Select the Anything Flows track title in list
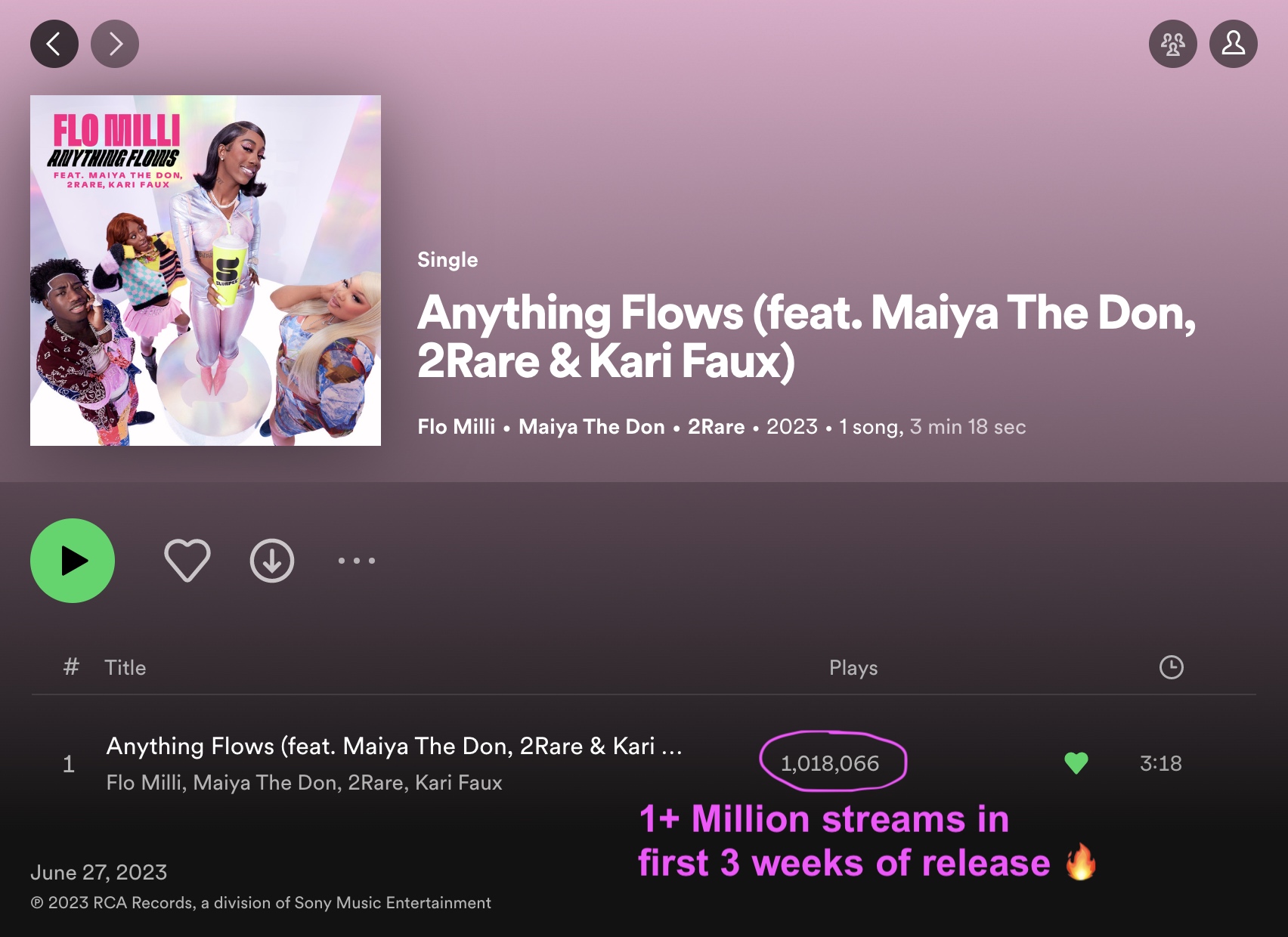The image size is (1288, 937). (x=393, y=747)
